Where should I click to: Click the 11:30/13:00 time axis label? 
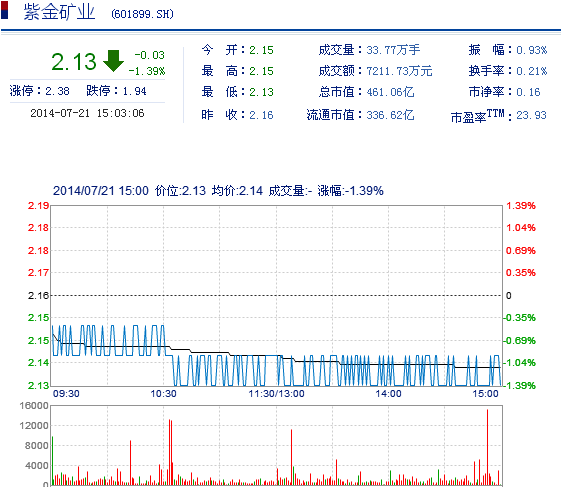(276, 393)
